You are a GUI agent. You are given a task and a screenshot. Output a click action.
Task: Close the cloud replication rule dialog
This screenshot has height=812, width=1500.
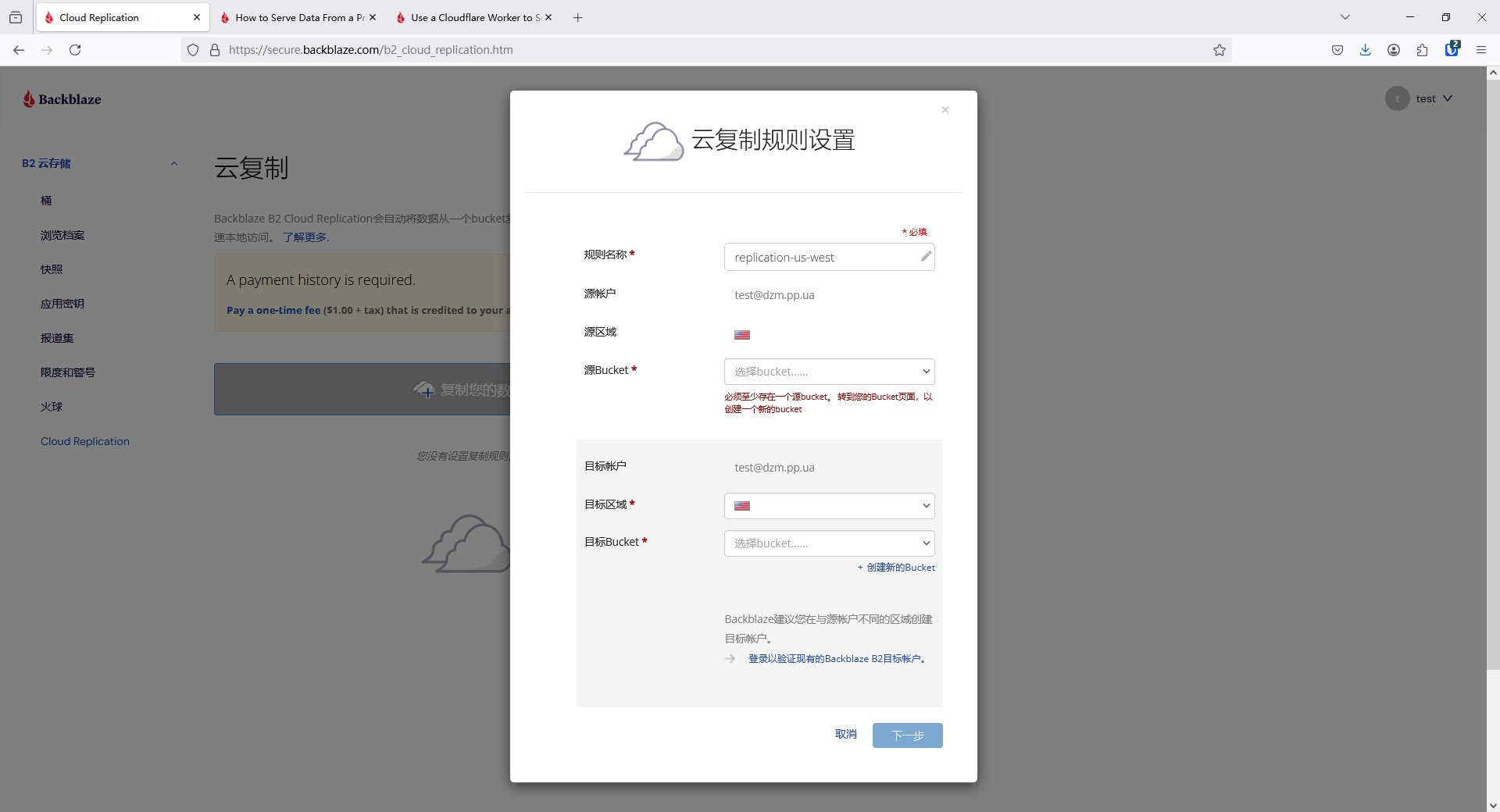945,110
